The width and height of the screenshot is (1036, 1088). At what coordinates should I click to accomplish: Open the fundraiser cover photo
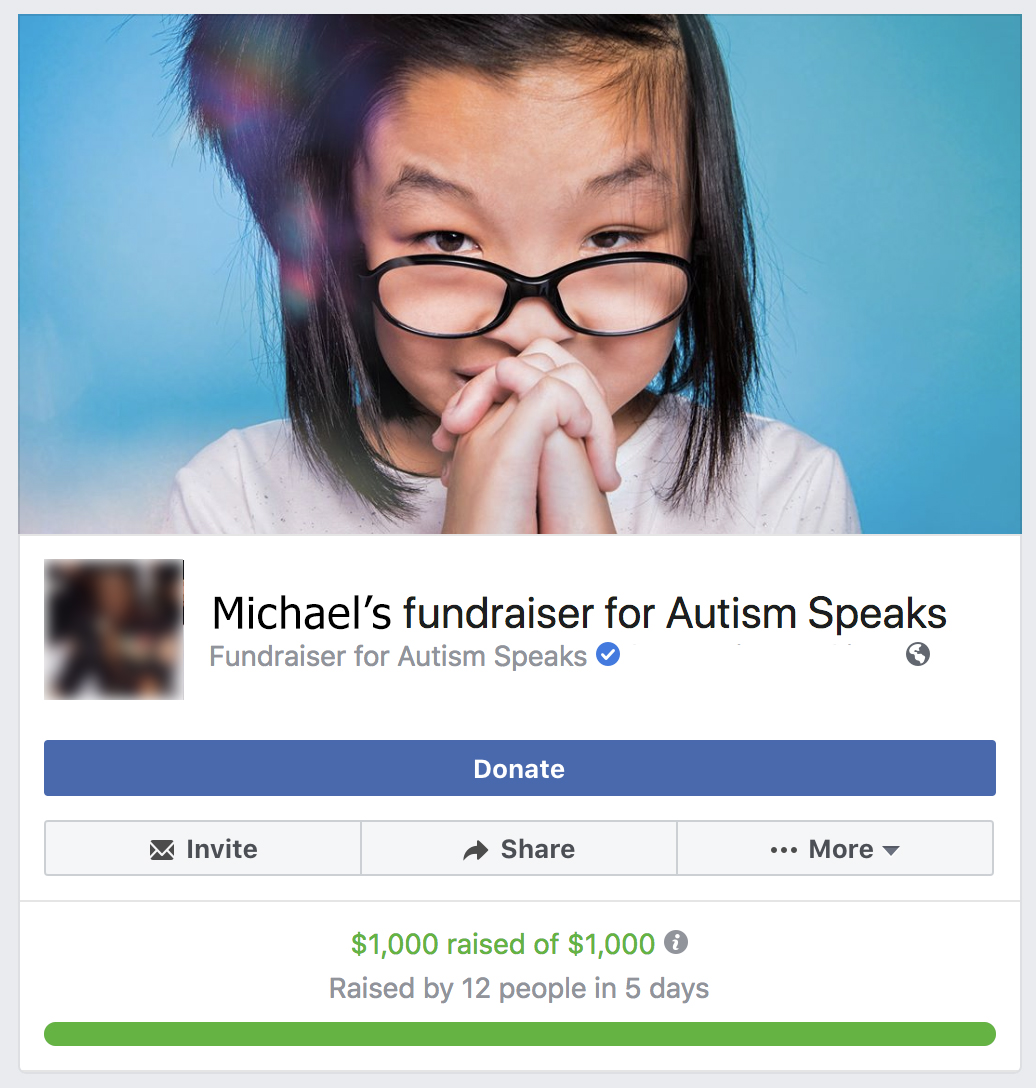(520, 274)
